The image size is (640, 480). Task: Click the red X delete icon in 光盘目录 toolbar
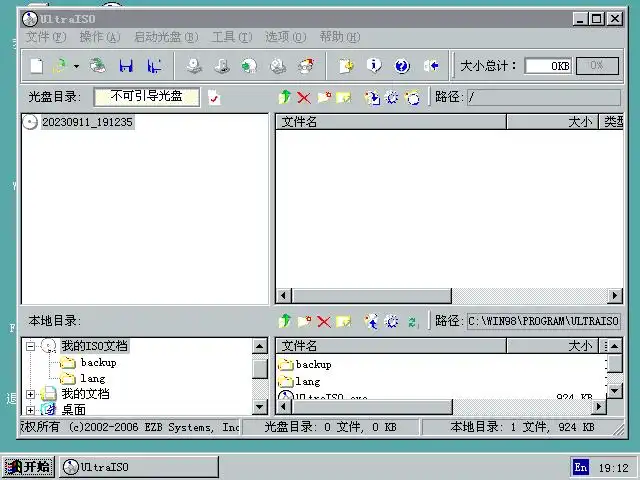(x=304, y=98)
